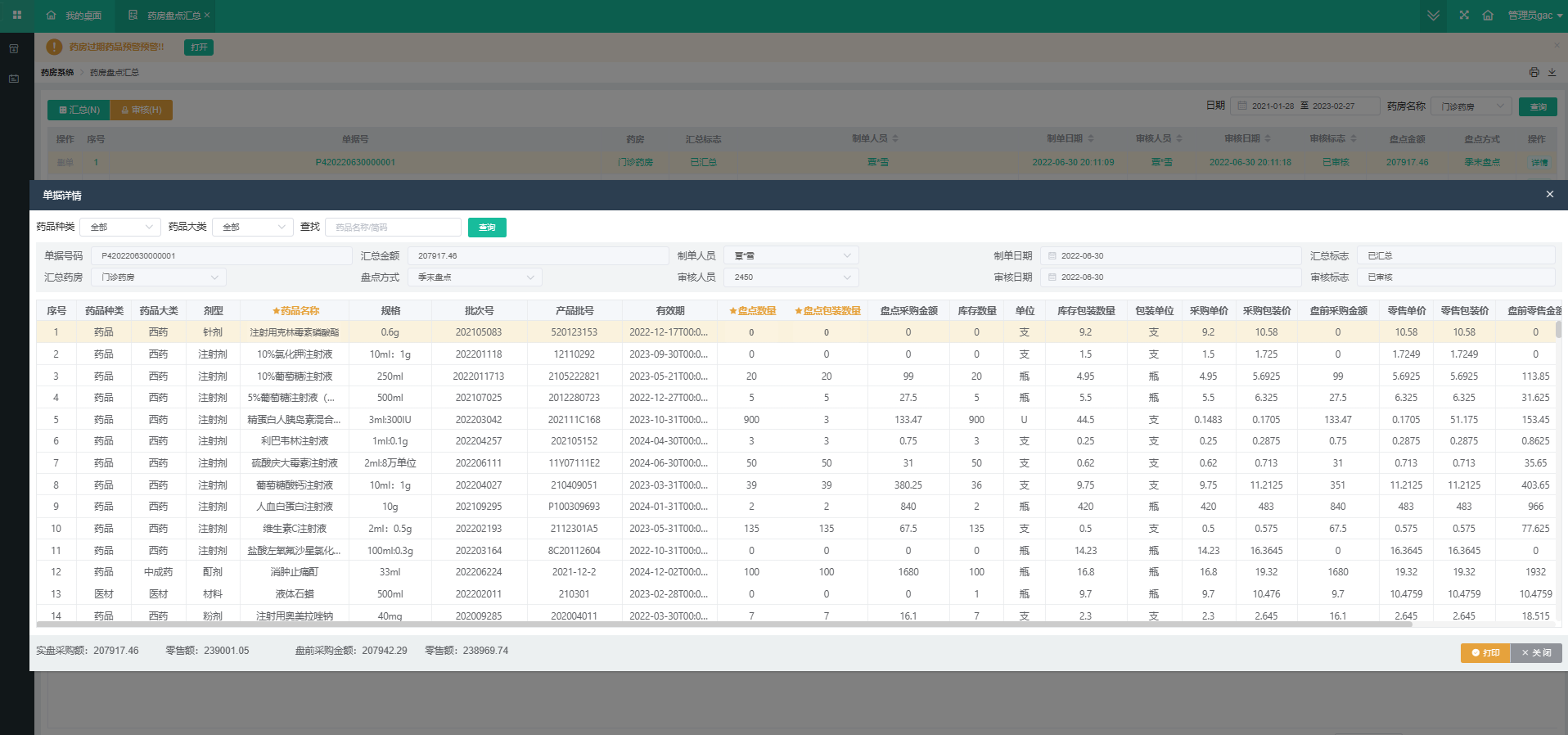This screenshot has width=1568, height=735.
Task: Click the 盘点数量 column header
Action: (752, 311)
